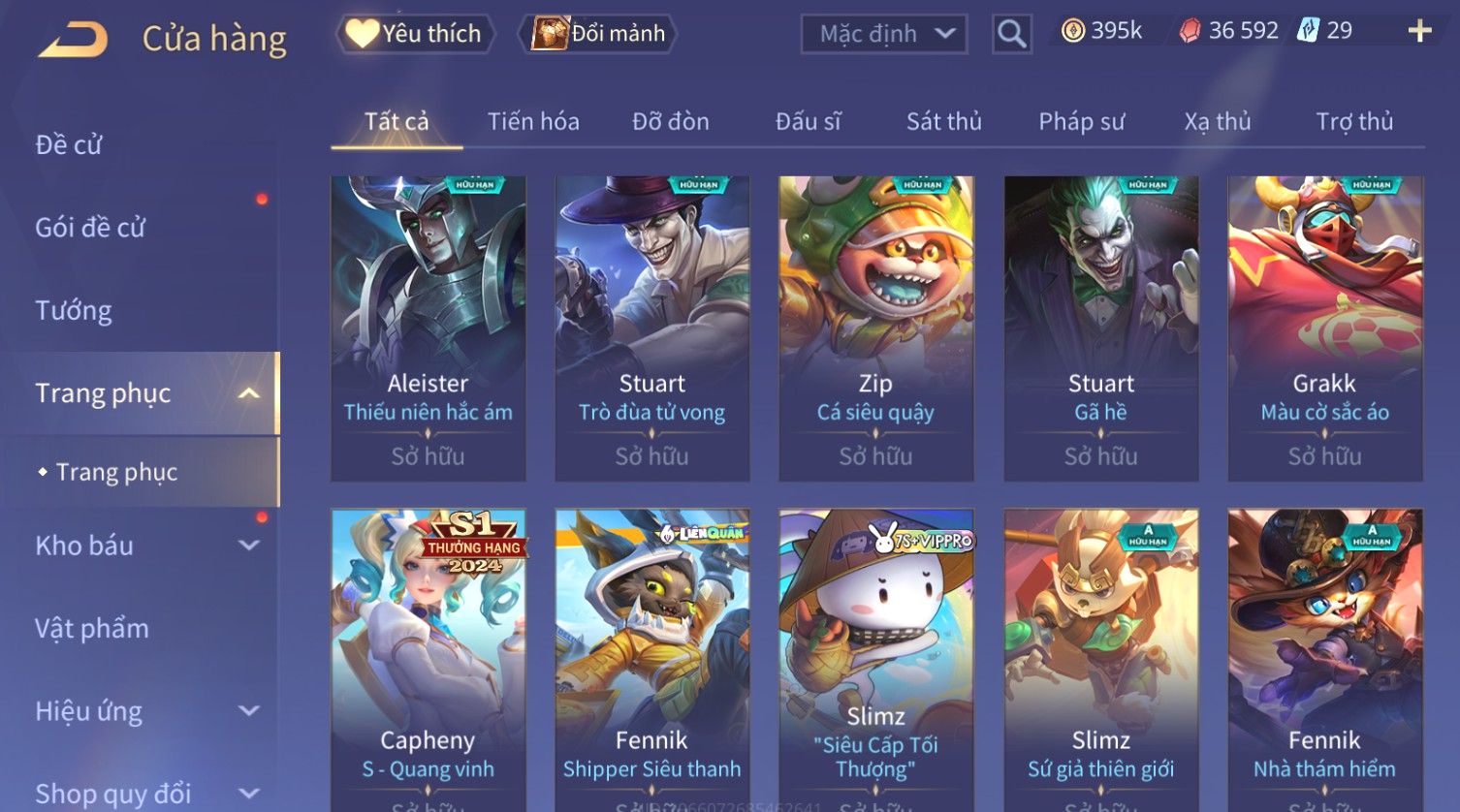The height and width of the screenshot is (812, 1460).
Task: Tap the blue ticket icon showing 29
Action: click(1308, 31)
